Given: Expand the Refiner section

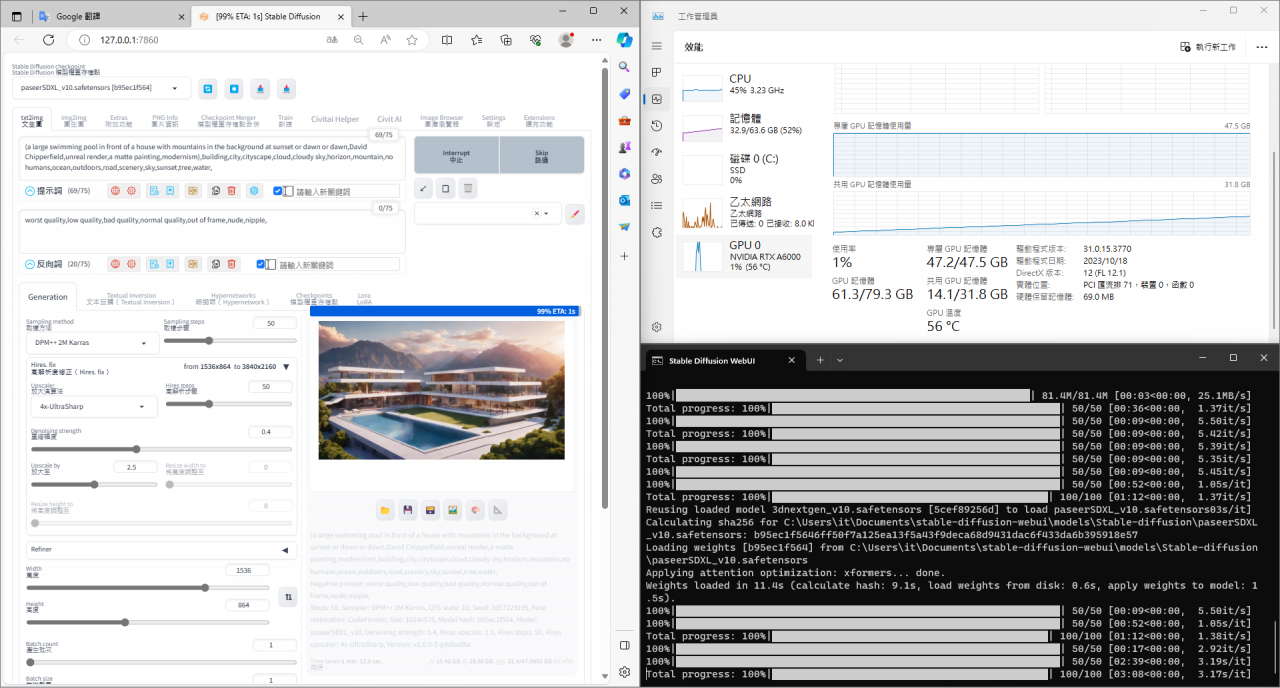Looking at the screenshot, I should click(284, 549).
